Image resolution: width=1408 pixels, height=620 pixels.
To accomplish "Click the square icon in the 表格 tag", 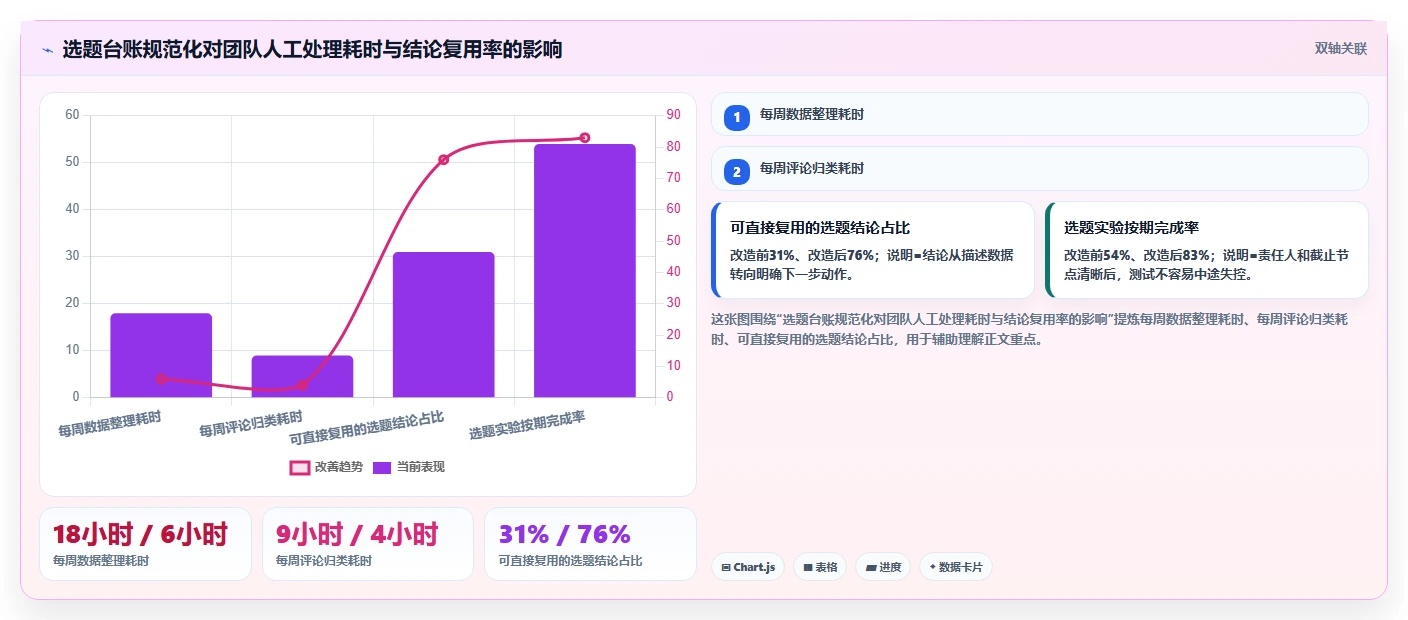I will [x=808, y=567].
